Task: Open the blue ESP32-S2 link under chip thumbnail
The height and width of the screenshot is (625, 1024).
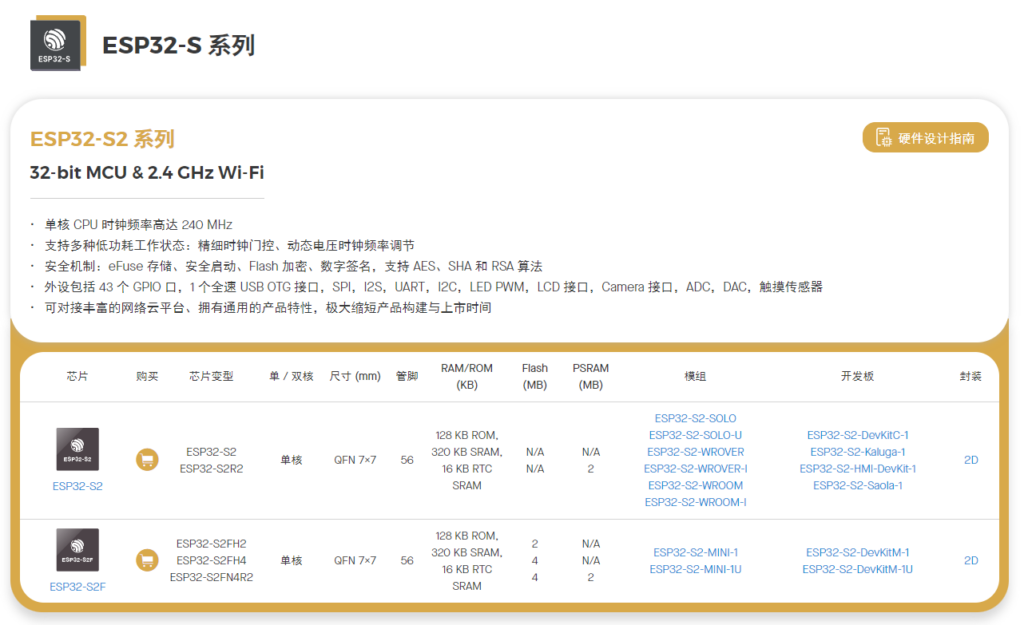Action: pyautogui.click(x=77, y=487)
